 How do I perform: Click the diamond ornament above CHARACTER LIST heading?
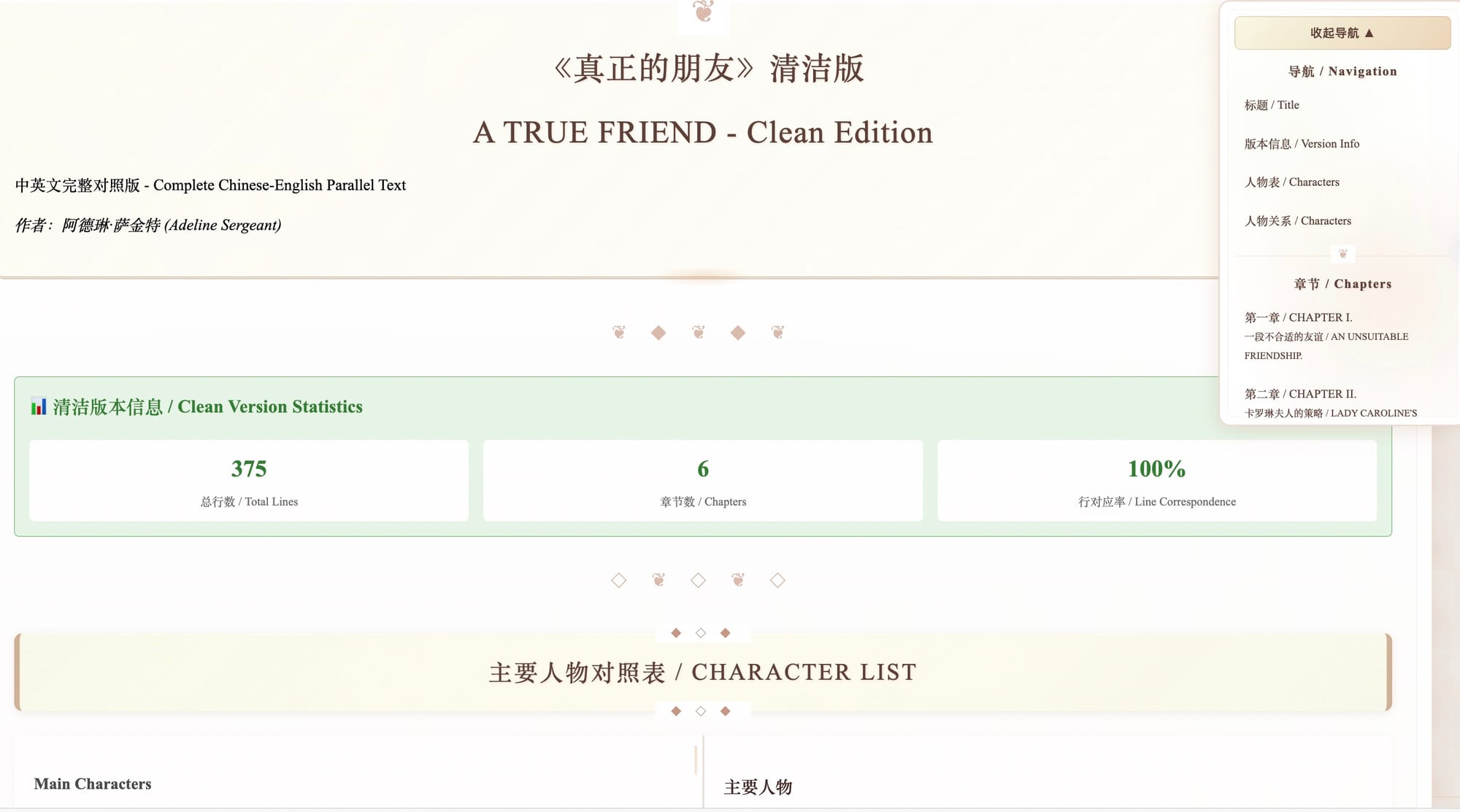[x=701, y=633]
